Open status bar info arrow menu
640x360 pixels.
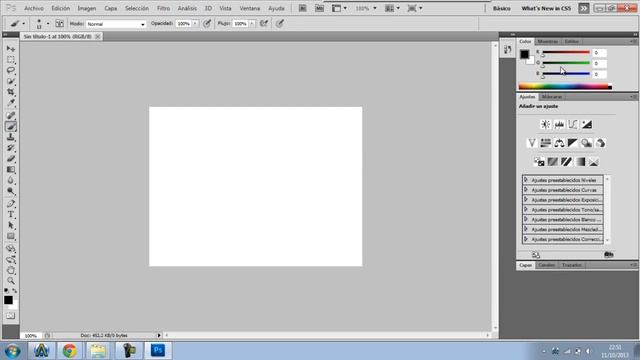pyautogui.click(x=159, y=335)
